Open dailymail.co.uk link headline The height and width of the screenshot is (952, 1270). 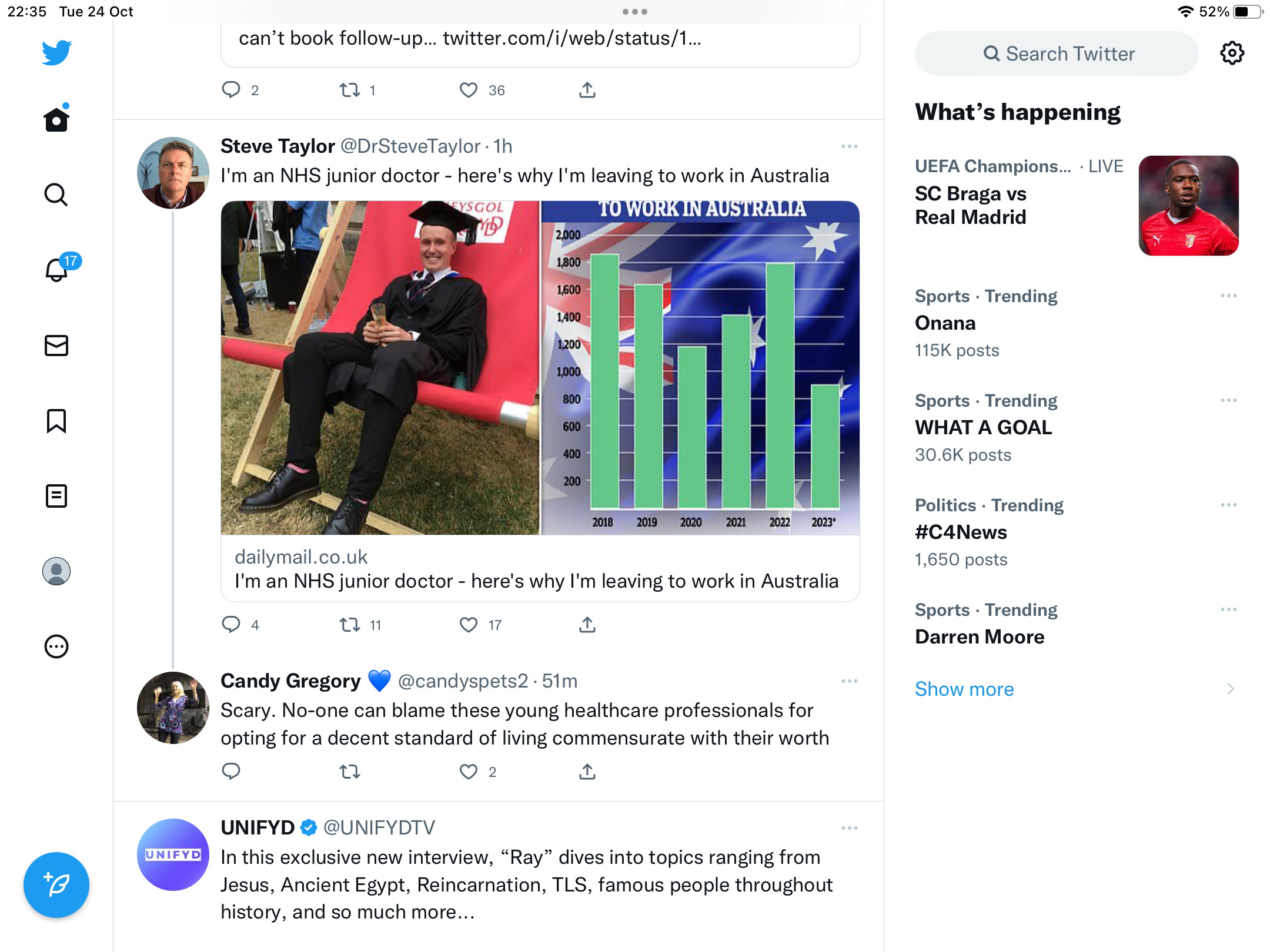click(537, 581)
